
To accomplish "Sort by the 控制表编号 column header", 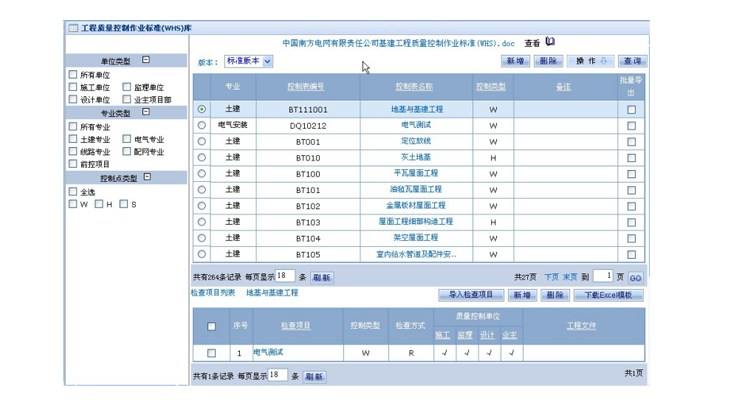I will (x=306, y=87).
